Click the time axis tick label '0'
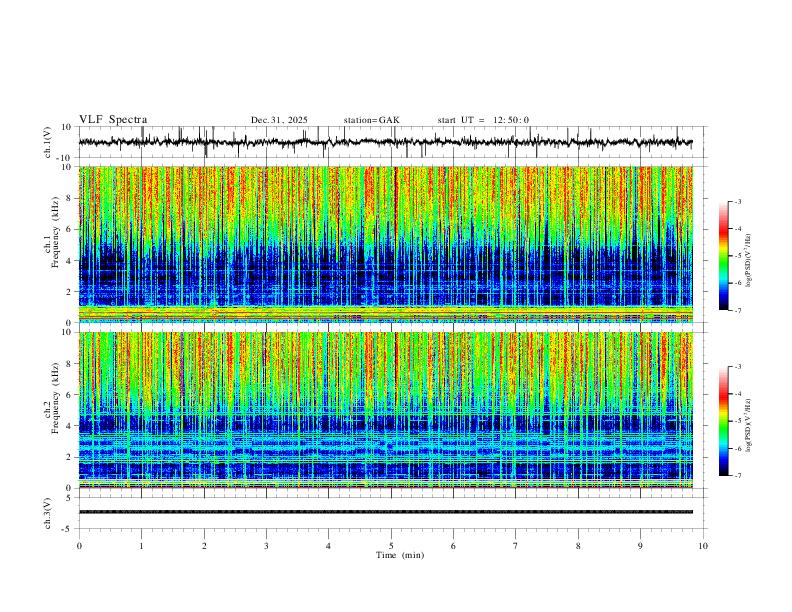The height and width of the screenshot is (612, 792). pyautogui.click(x=79, y=546)
